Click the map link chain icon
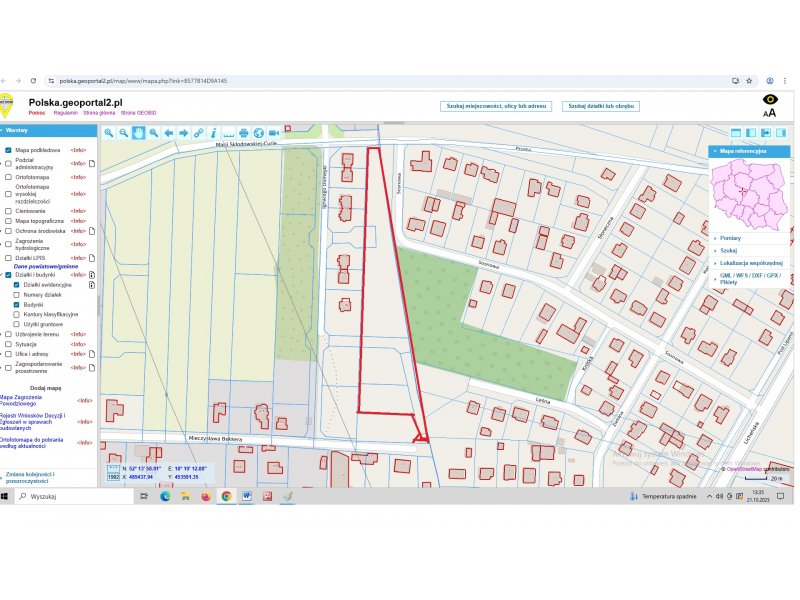This screenshot has width=800, height=600. coord(198,132)
